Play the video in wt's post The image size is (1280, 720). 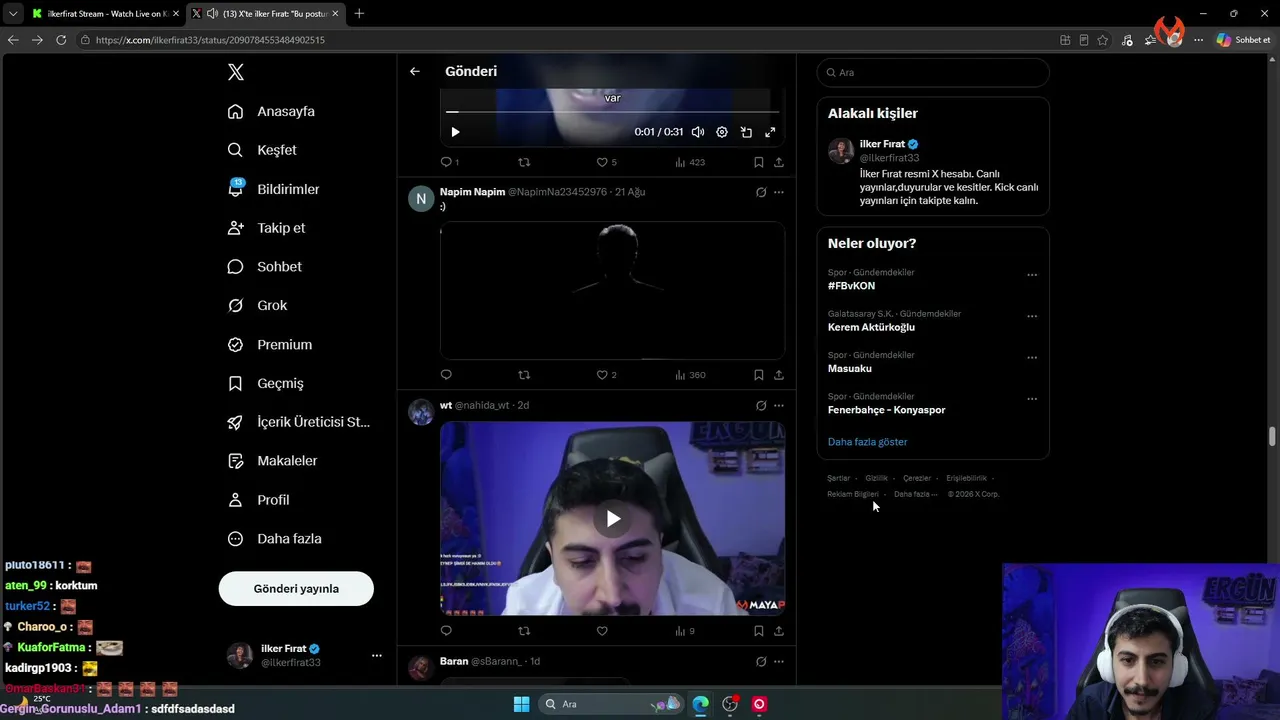[613, 518]
